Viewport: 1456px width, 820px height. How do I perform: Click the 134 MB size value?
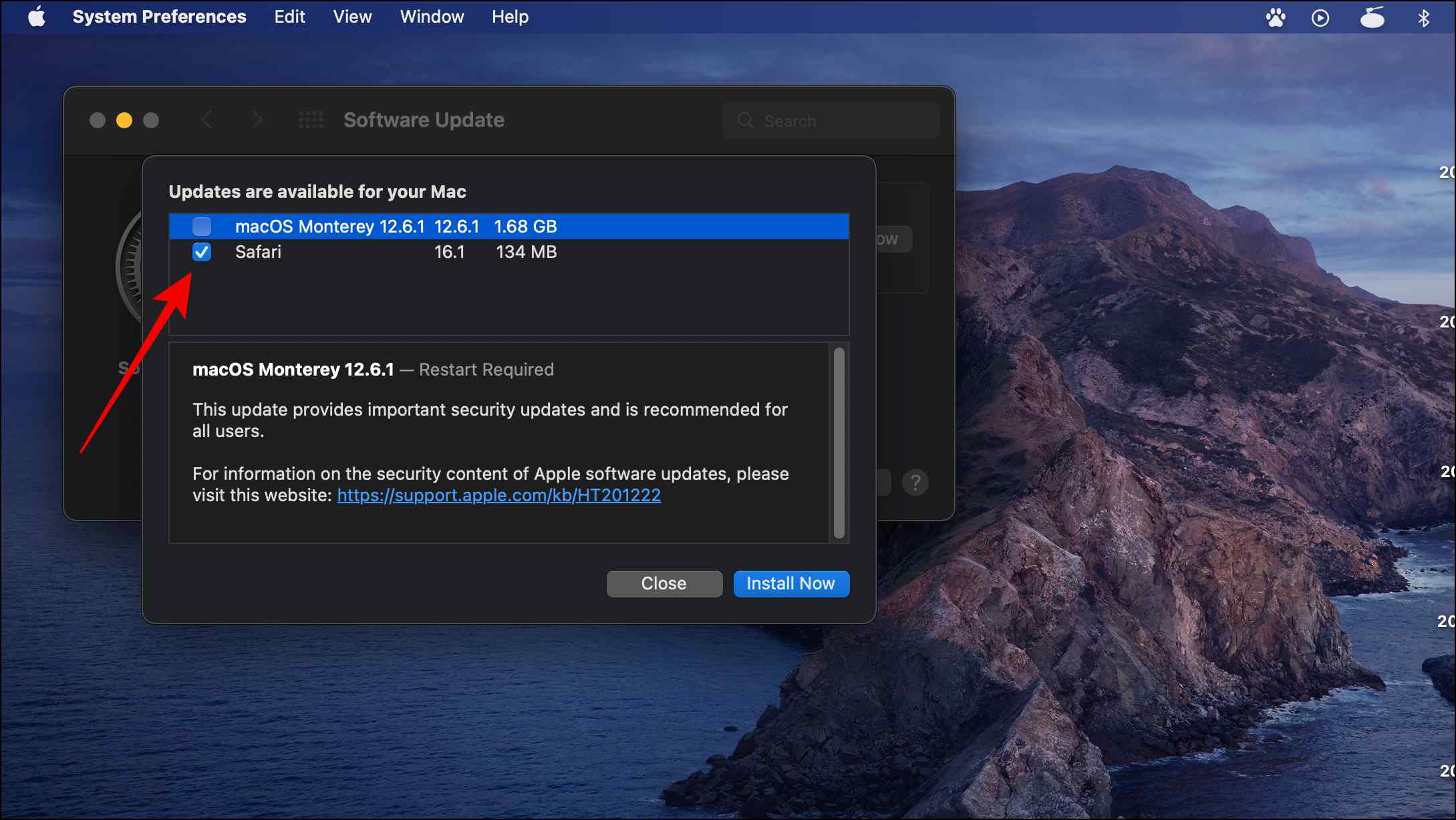tap(527, 252)
